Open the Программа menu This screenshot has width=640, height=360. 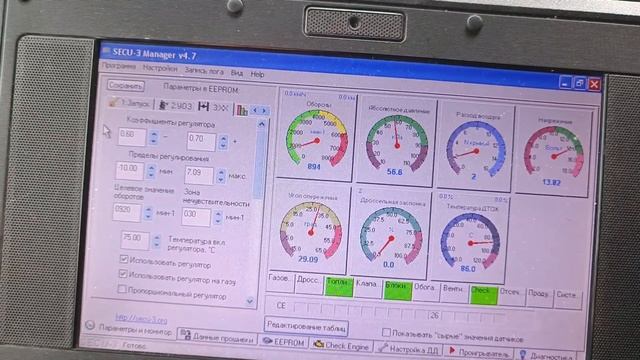119,66
